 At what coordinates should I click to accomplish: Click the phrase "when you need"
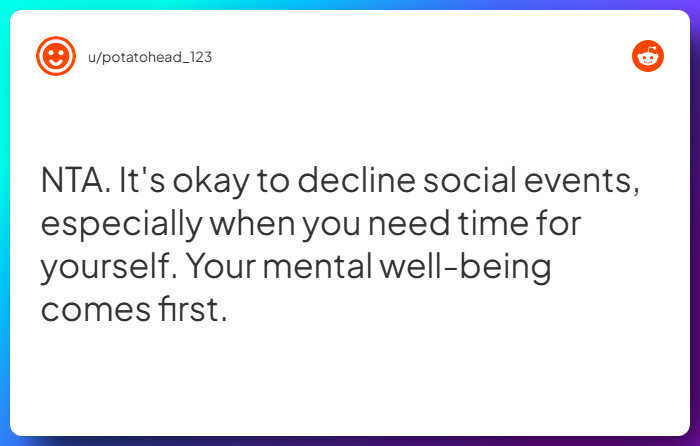(338, 225)
